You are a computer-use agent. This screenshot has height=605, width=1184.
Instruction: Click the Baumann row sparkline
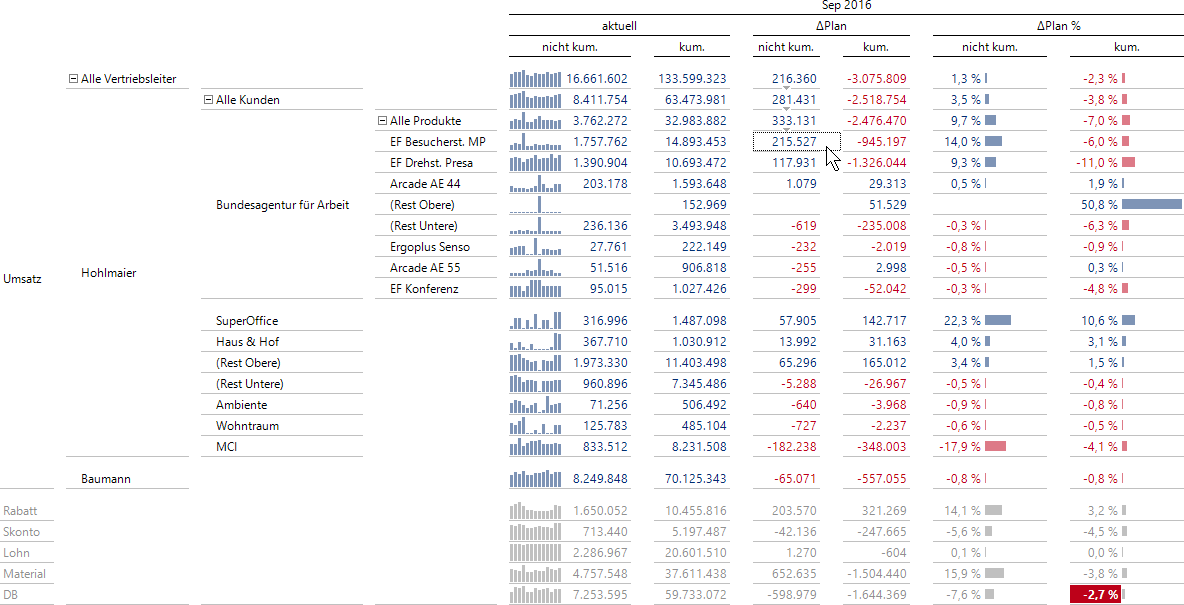tap(535, 479)
